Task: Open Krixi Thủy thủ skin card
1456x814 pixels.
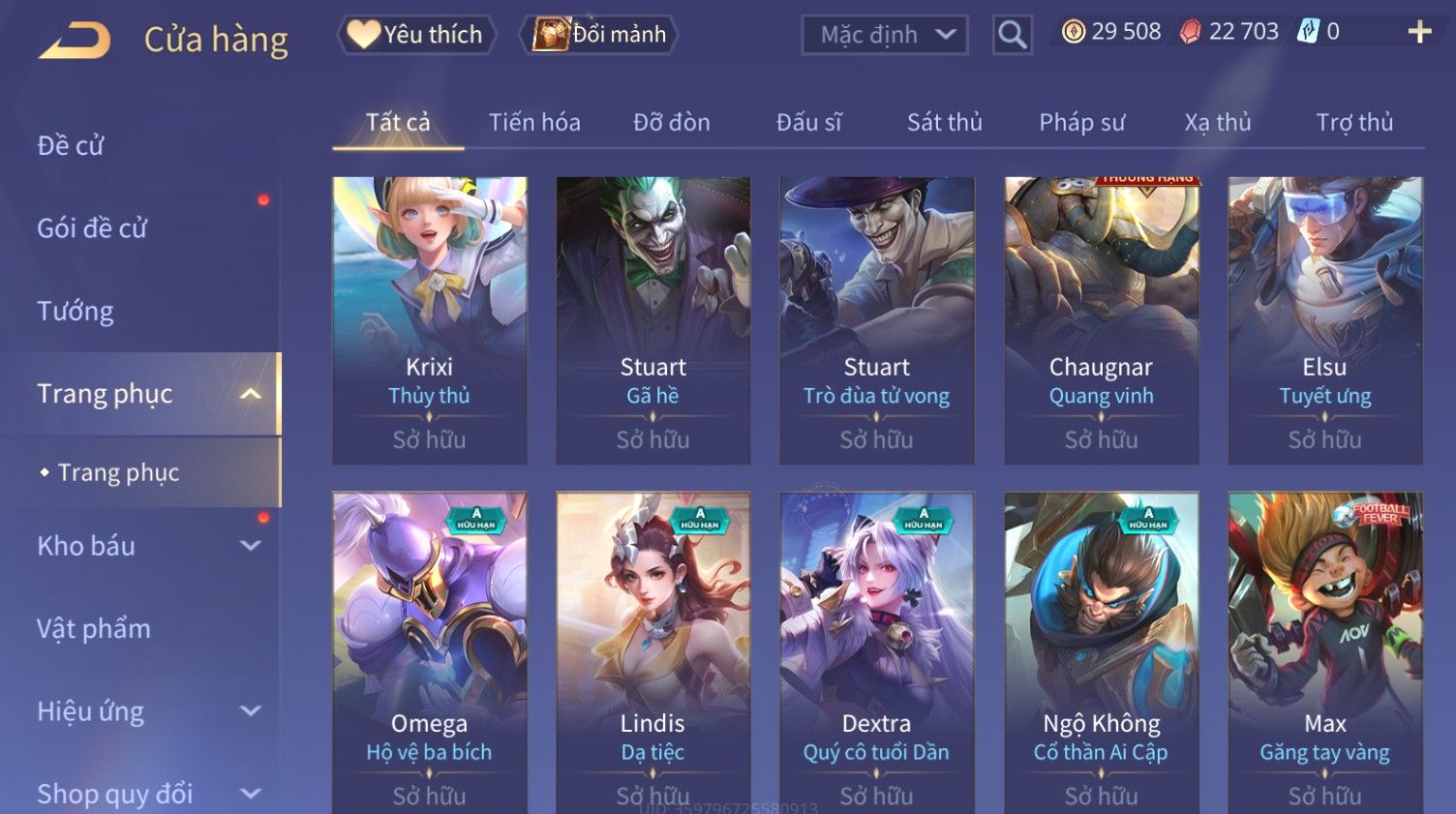Action: tap(430, 319)
